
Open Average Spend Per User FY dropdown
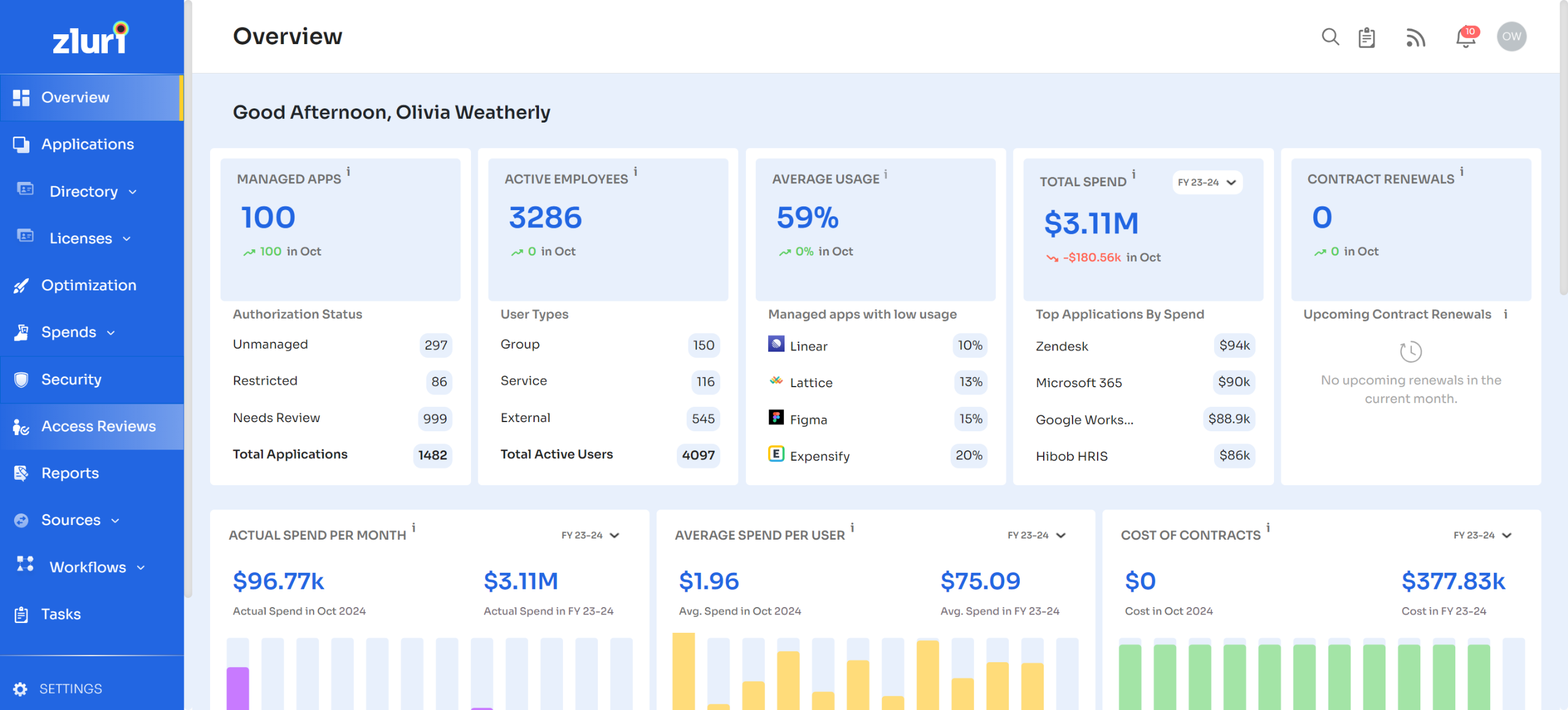(1036, 535)
